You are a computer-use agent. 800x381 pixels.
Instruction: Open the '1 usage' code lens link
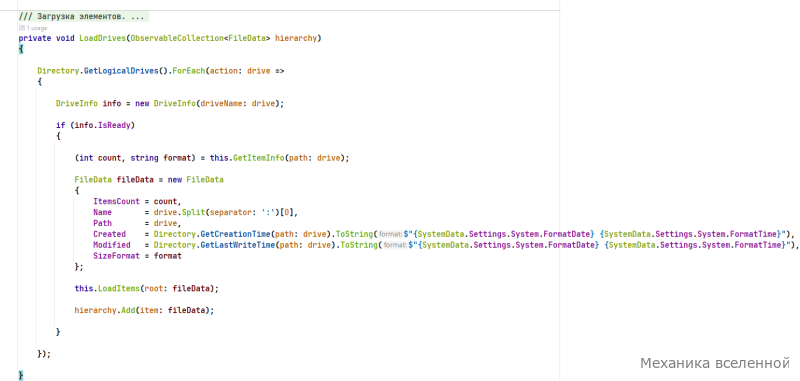(36, 28)
